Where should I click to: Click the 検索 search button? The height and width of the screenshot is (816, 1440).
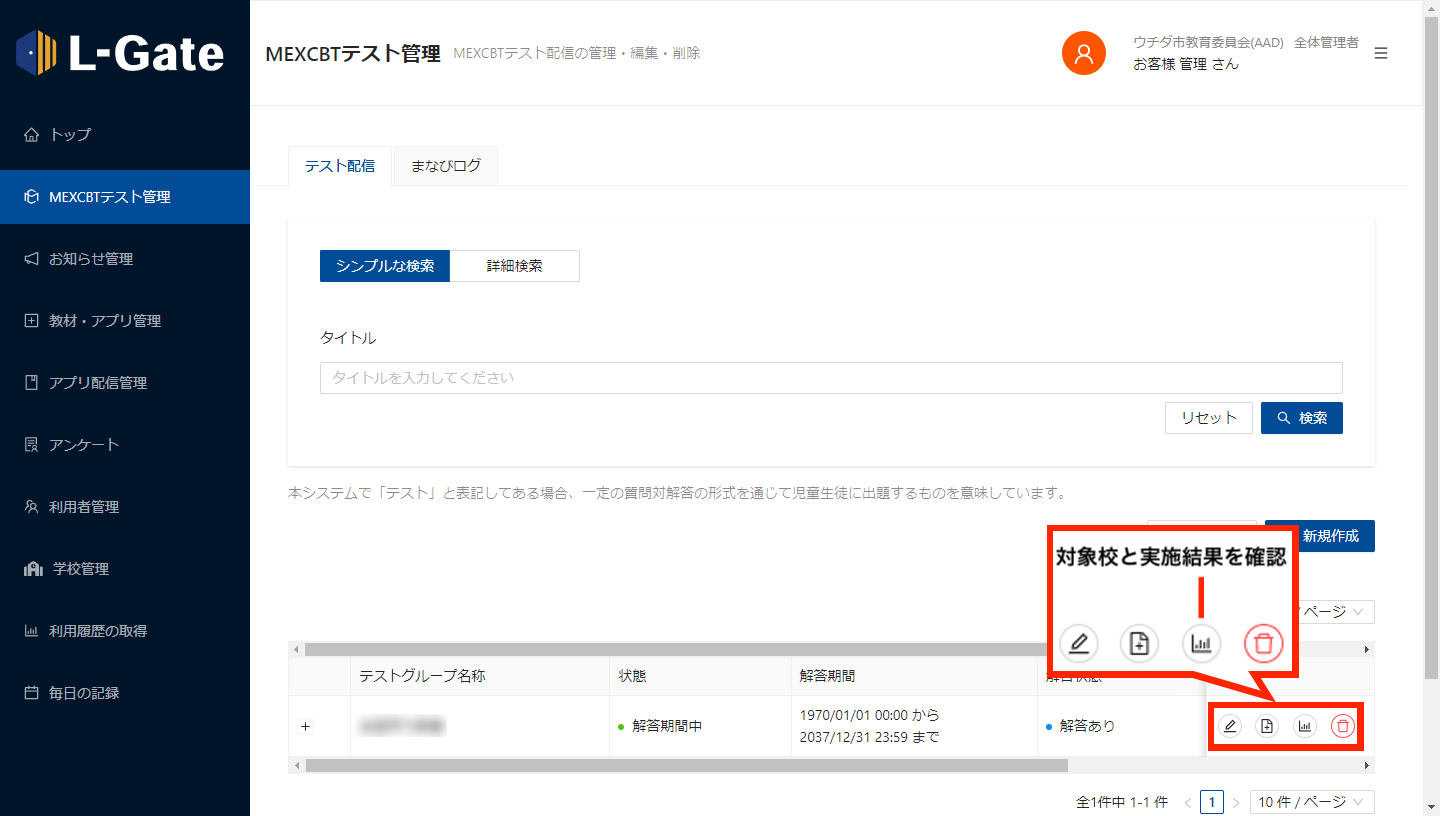(1301, 418)
